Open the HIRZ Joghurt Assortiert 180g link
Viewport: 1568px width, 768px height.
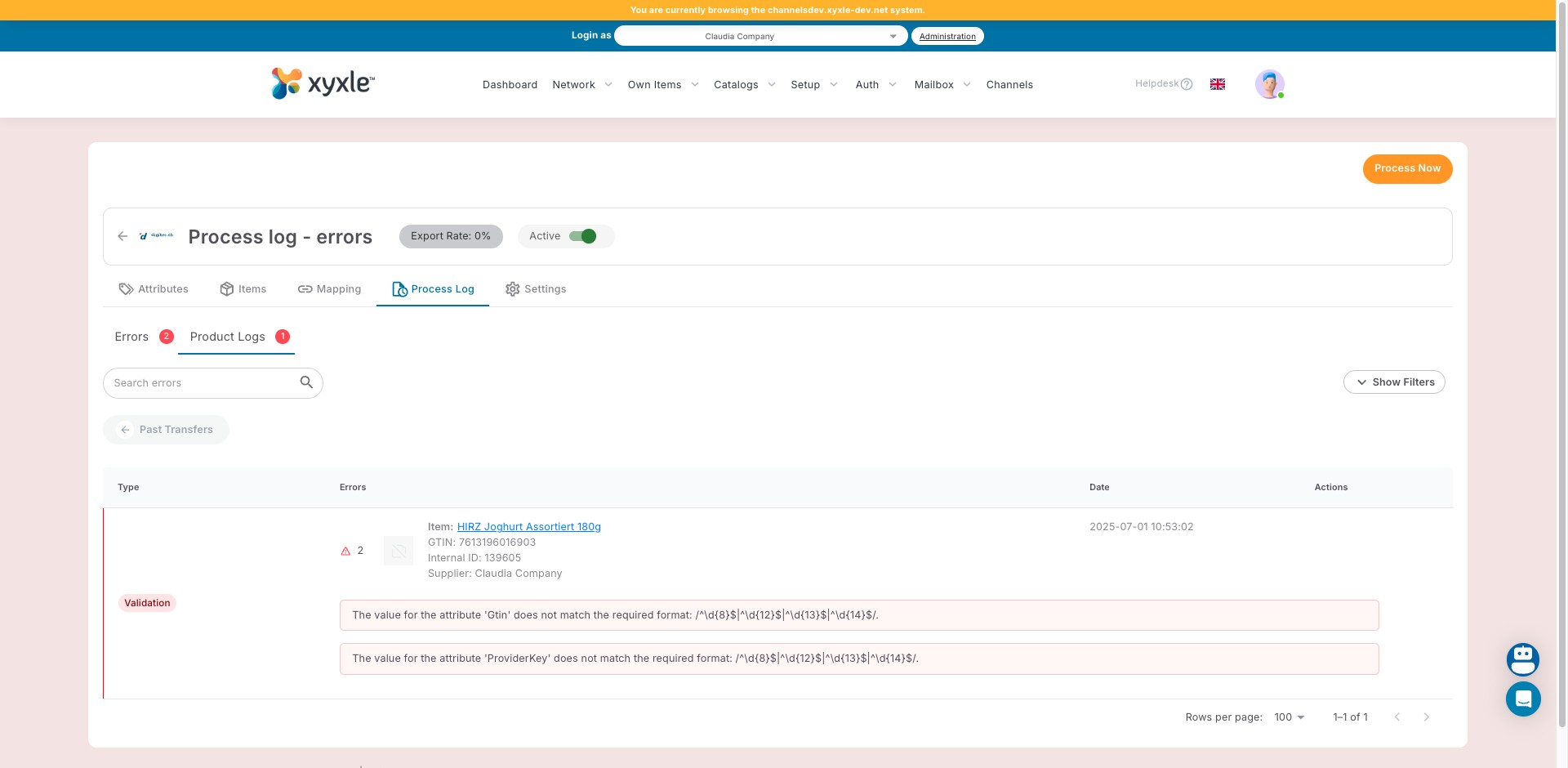tap(528, 527)
